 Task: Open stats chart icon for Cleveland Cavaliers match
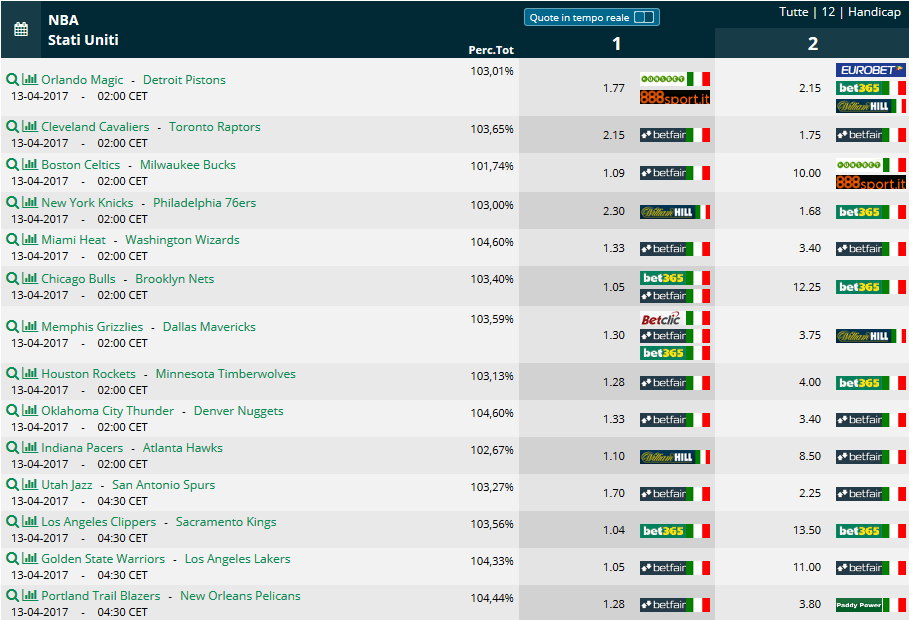coord(30,126)
